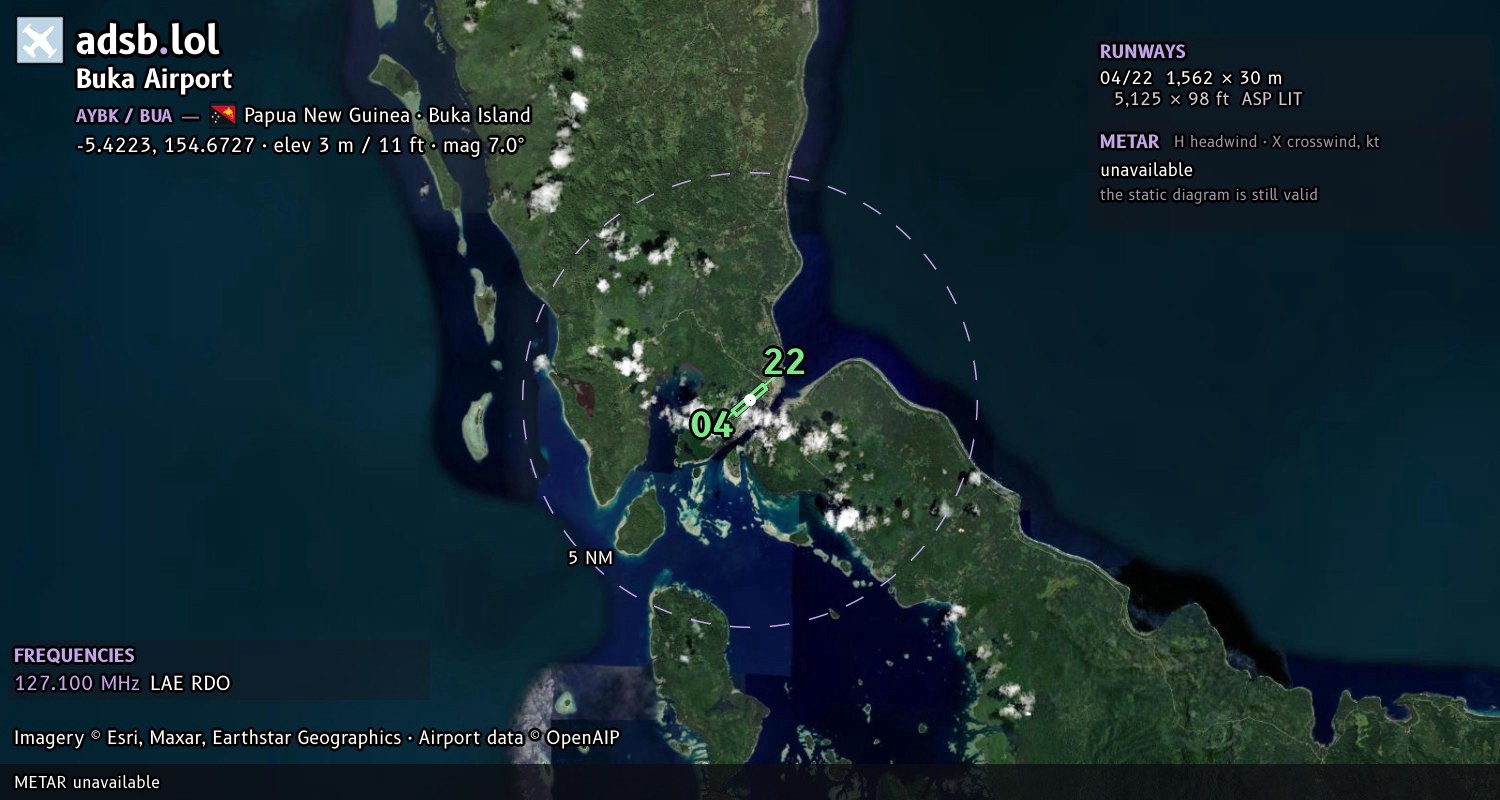Click the RUNWAYS panel heading

point(1143,52)
